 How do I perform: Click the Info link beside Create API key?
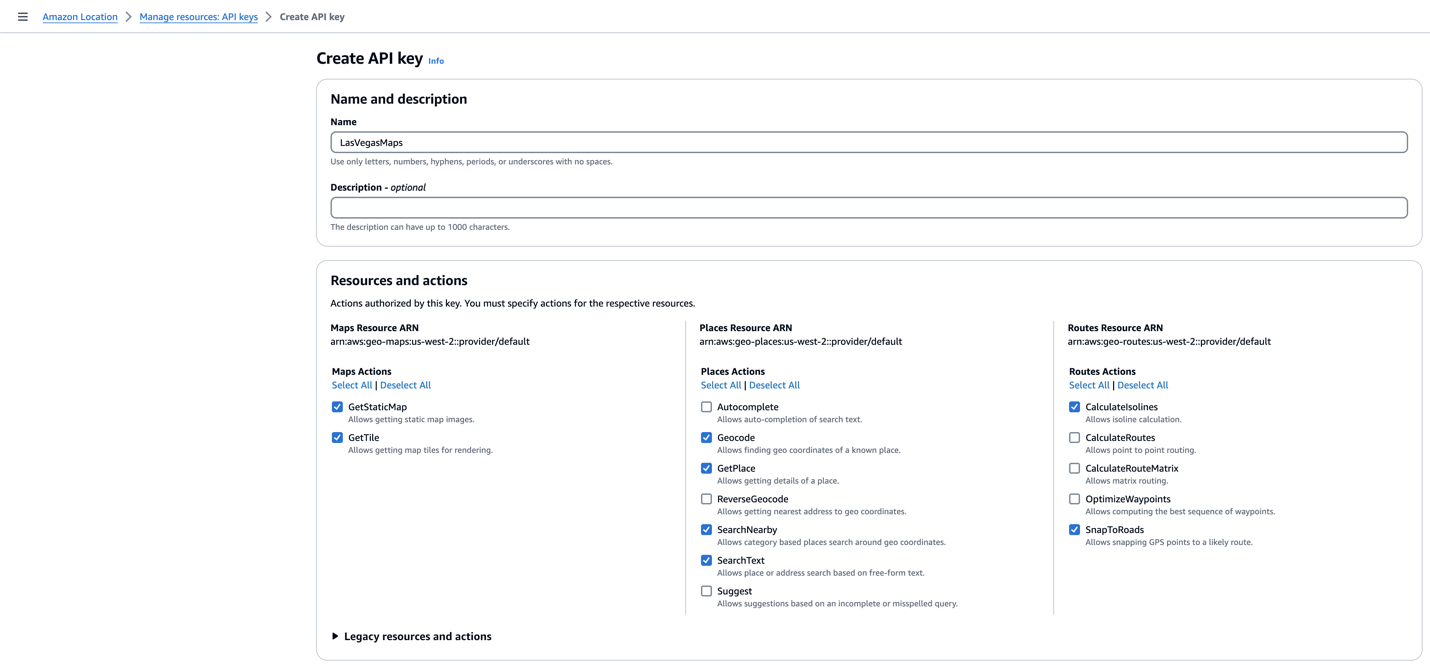click(x=436, y=60)
